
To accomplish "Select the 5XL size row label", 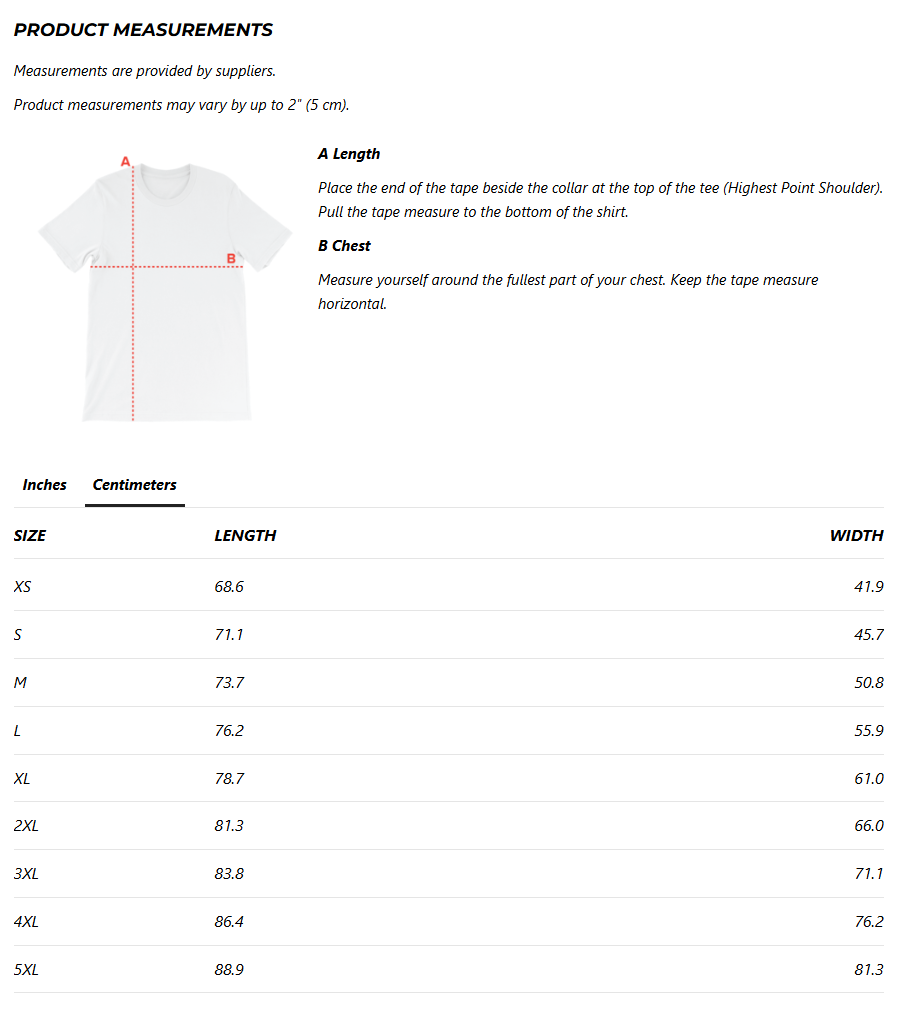I will [26, 969].
